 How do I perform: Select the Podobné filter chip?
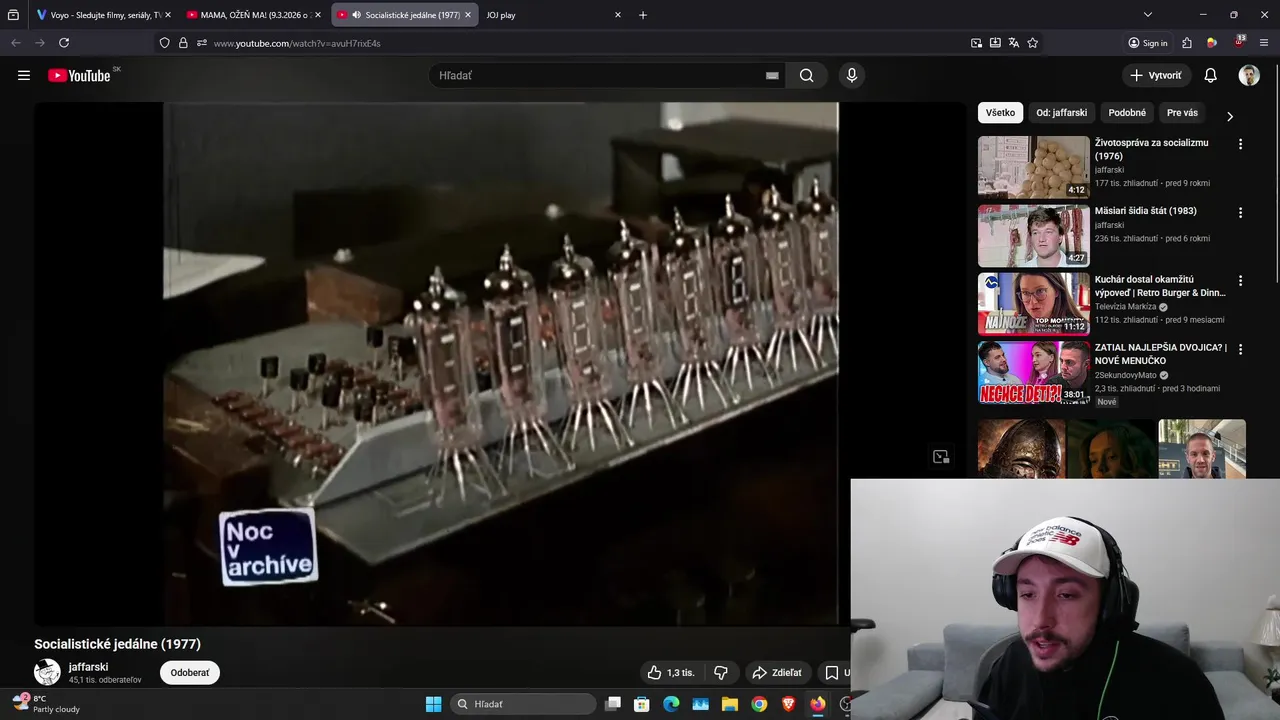pyautogui.click(x=1127, y=113)
